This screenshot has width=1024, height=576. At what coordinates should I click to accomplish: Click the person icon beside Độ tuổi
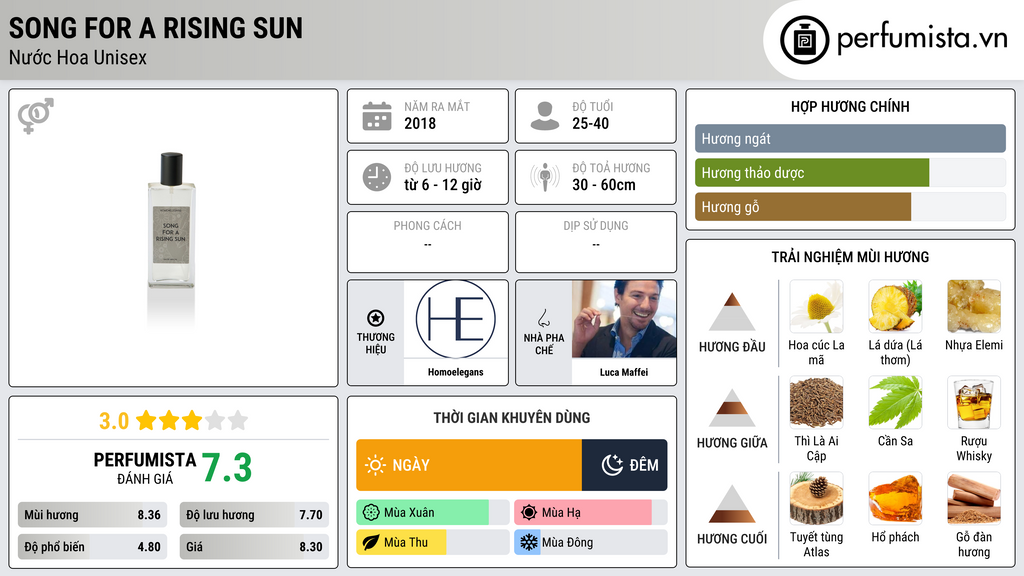(545, 116)
